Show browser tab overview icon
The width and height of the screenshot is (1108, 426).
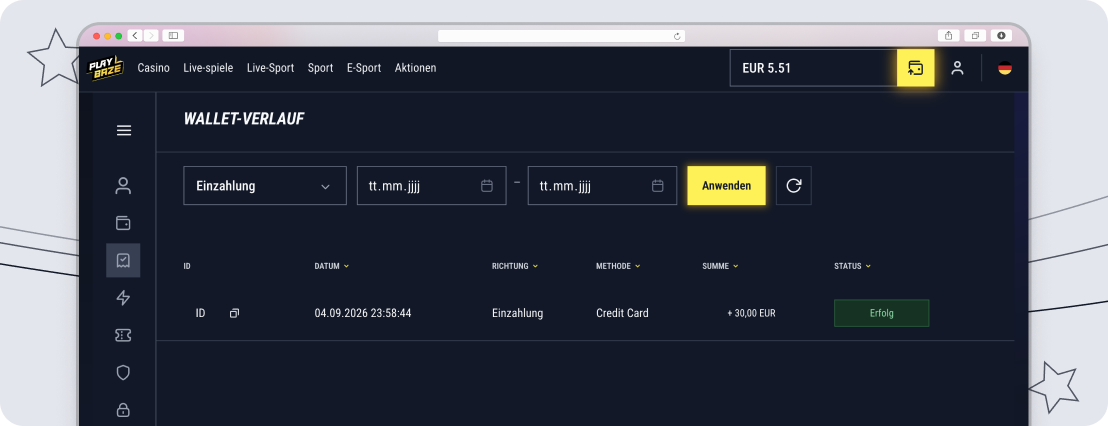pyautogui.click(x=975, y=35)
